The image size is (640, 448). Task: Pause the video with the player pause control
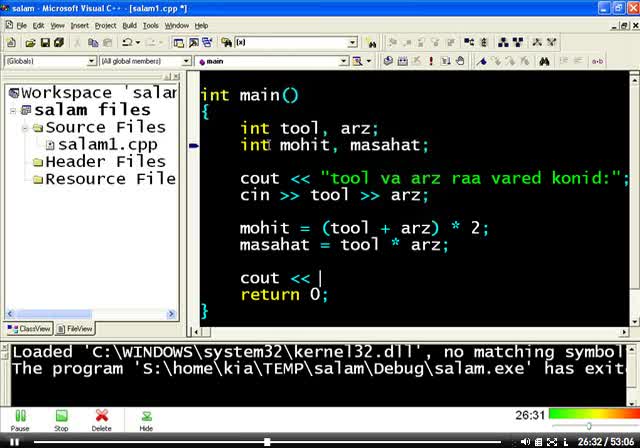point(15,442)
